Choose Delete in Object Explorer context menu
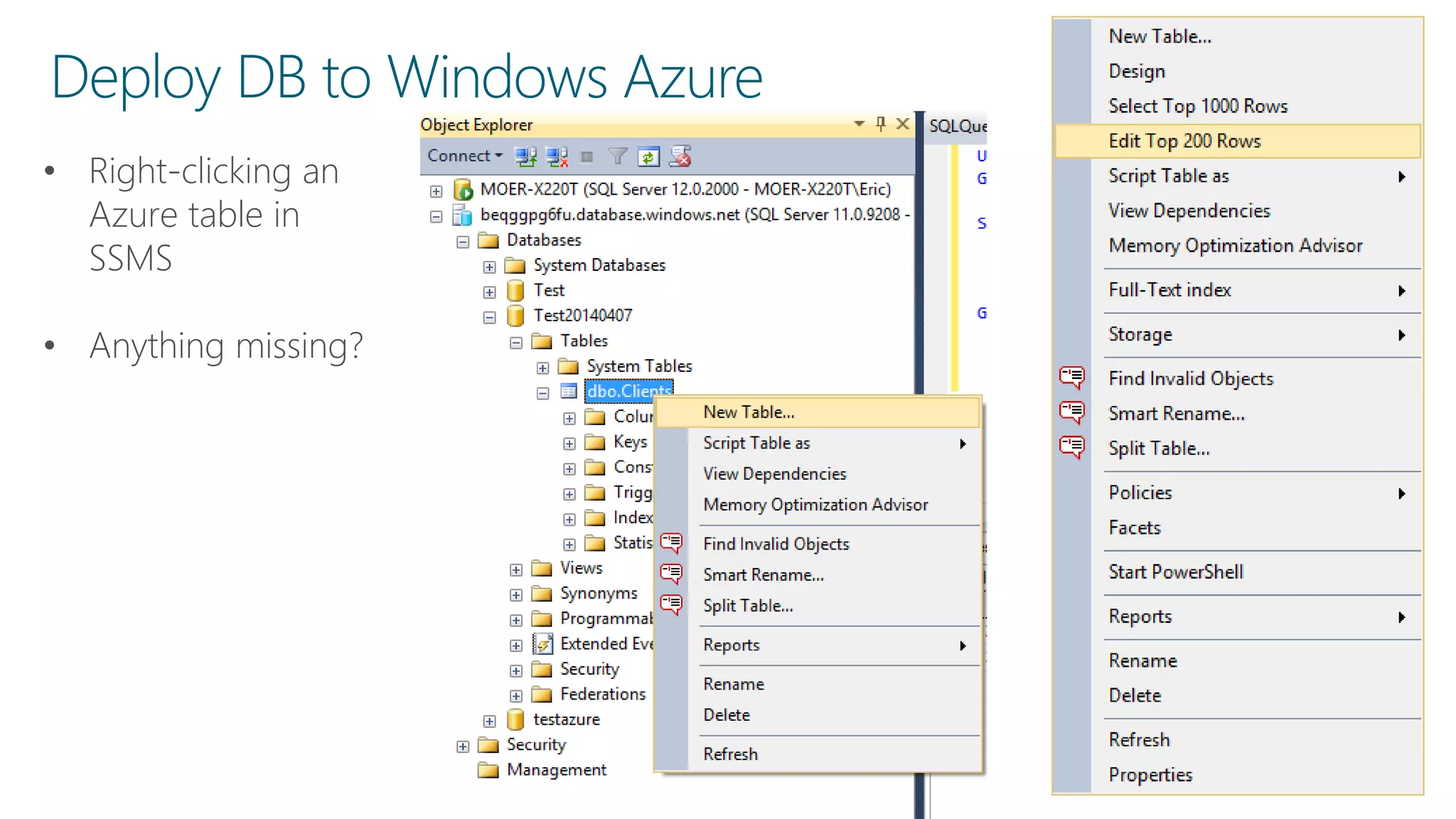Image resolution: width=1456 pixels, height=819 pixels. point(818,714)
